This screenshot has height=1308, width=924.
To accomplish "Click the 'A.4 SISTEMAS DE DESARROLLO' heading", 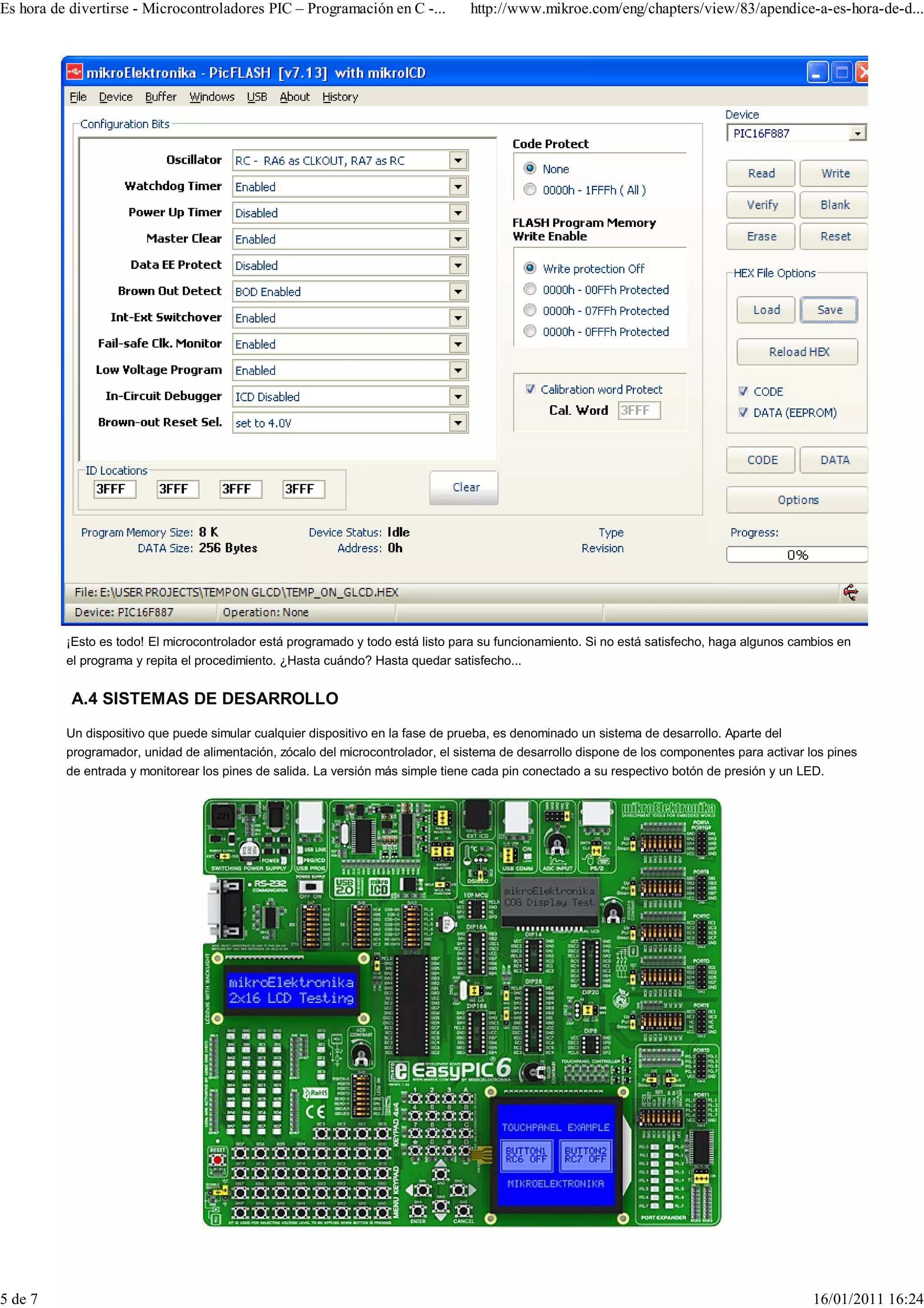I will point(205,699).
